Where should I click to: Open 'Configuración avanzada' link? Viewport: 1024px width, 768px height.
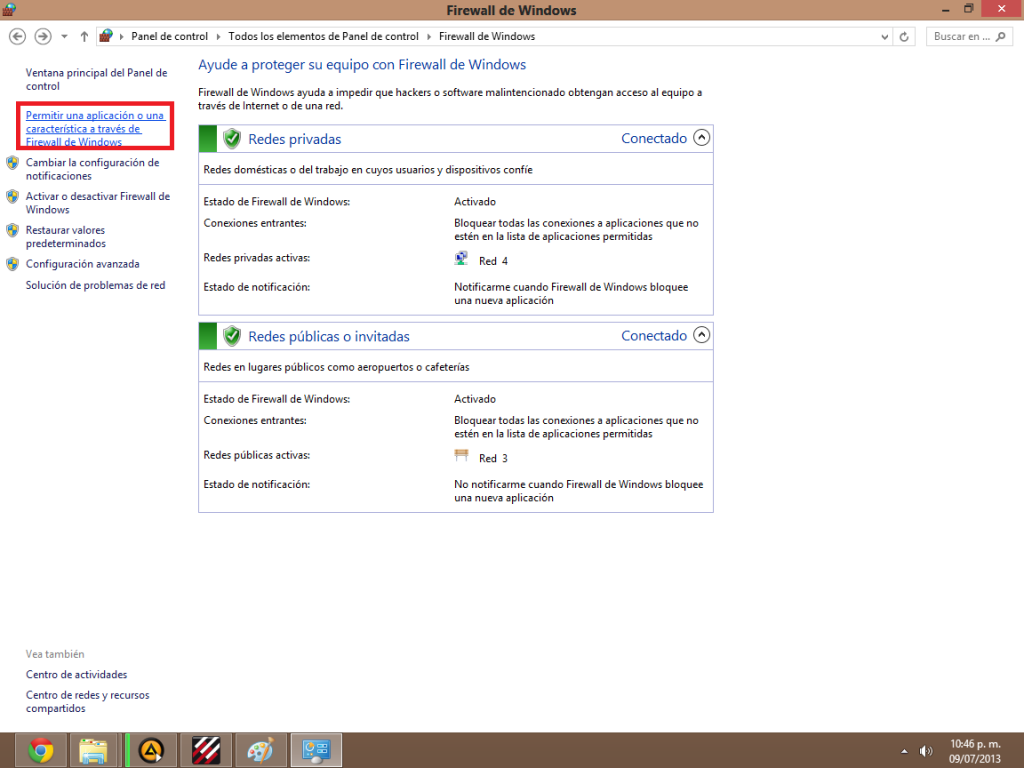82,264
